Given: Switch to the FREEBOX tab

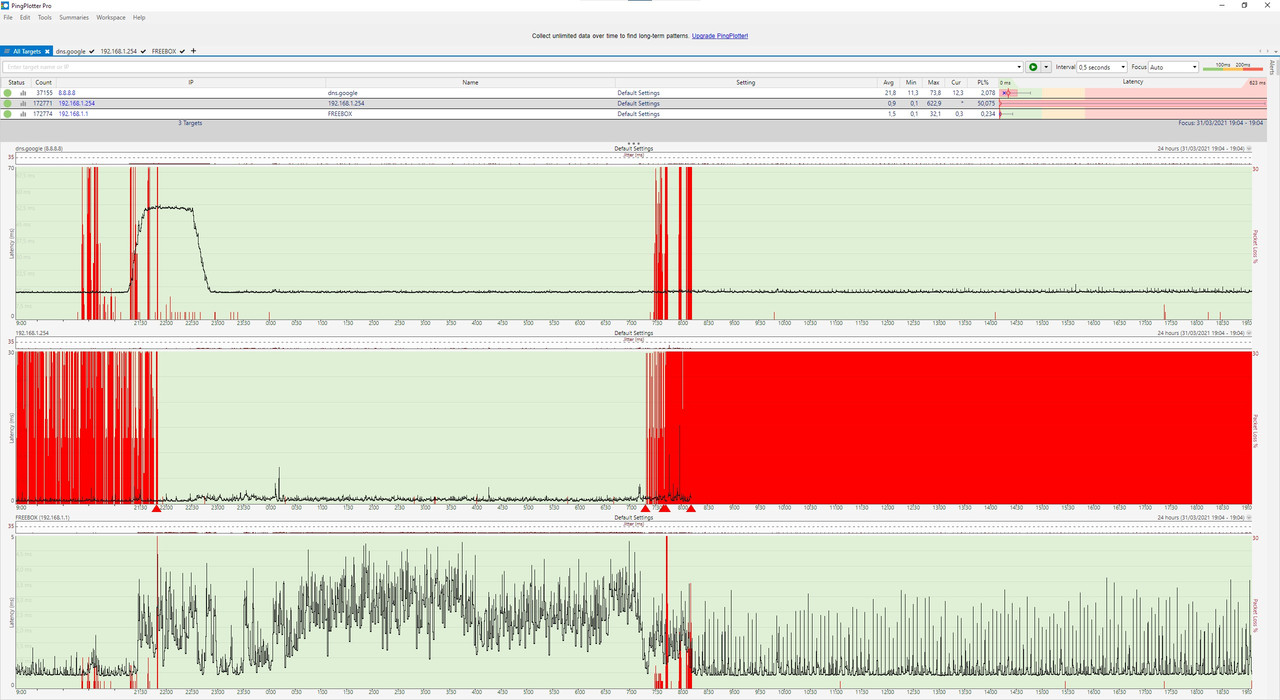Looking at the screenshot, I should (169, 51).
